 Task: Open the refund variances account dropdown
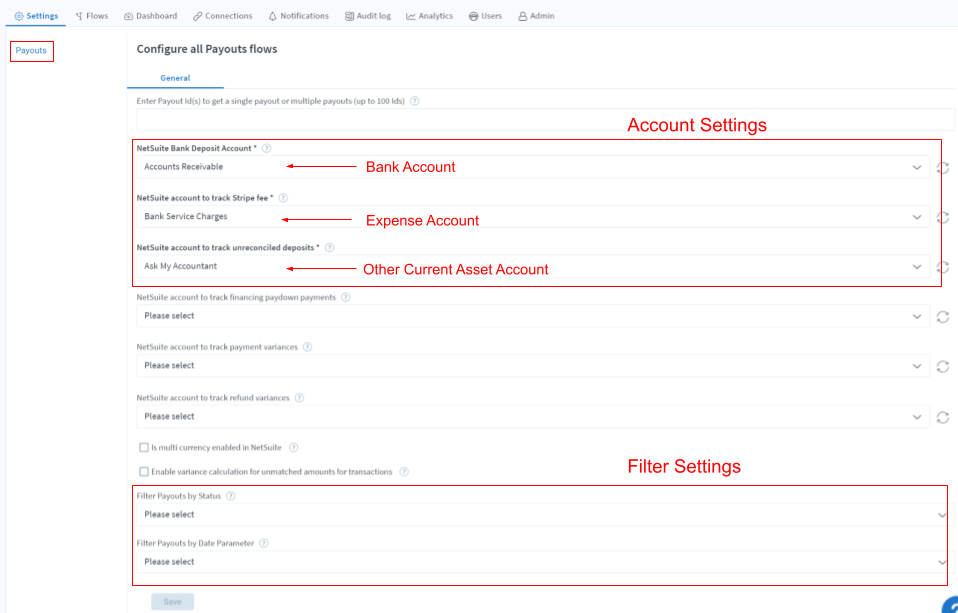[x=533, y=416]
